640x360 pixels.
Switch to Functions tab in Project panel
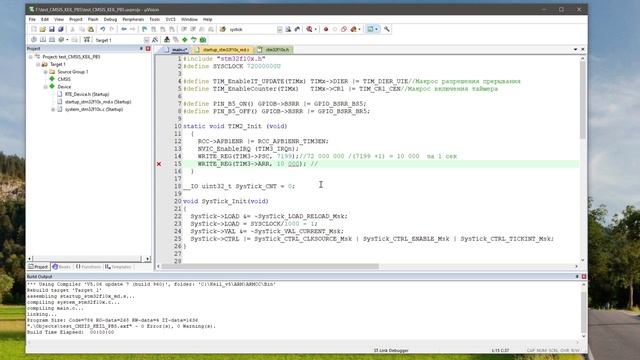tap(88, 267)
